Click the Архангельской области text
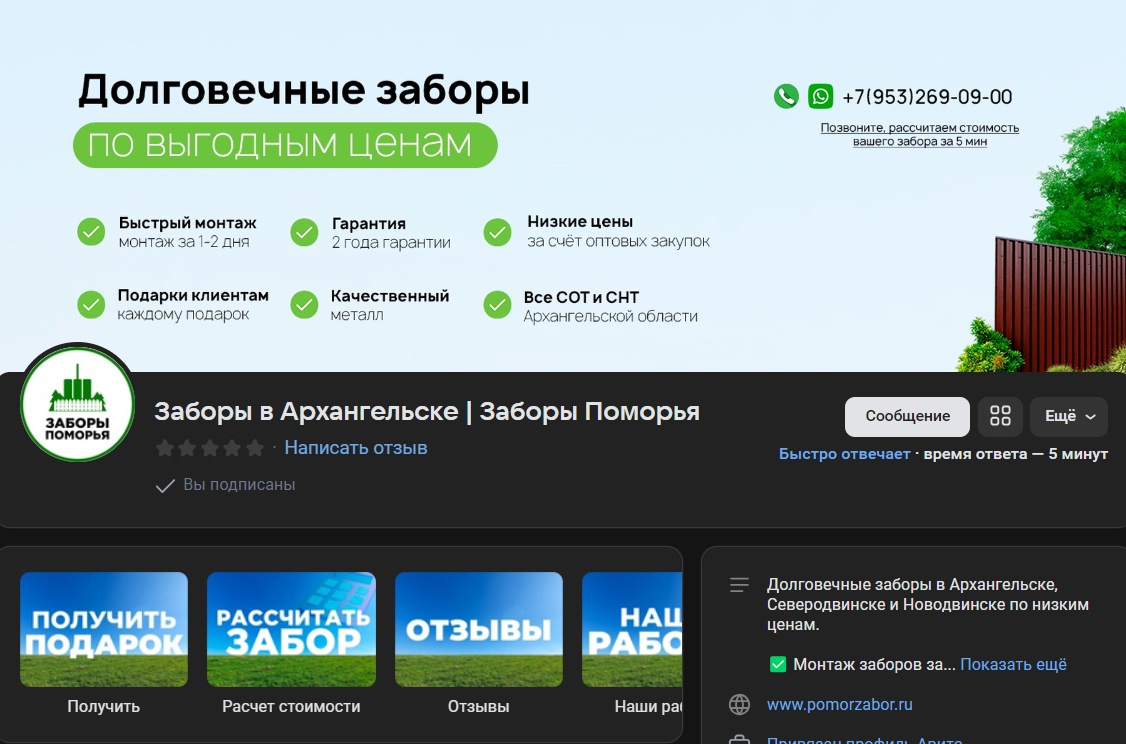 coord(610,316)
